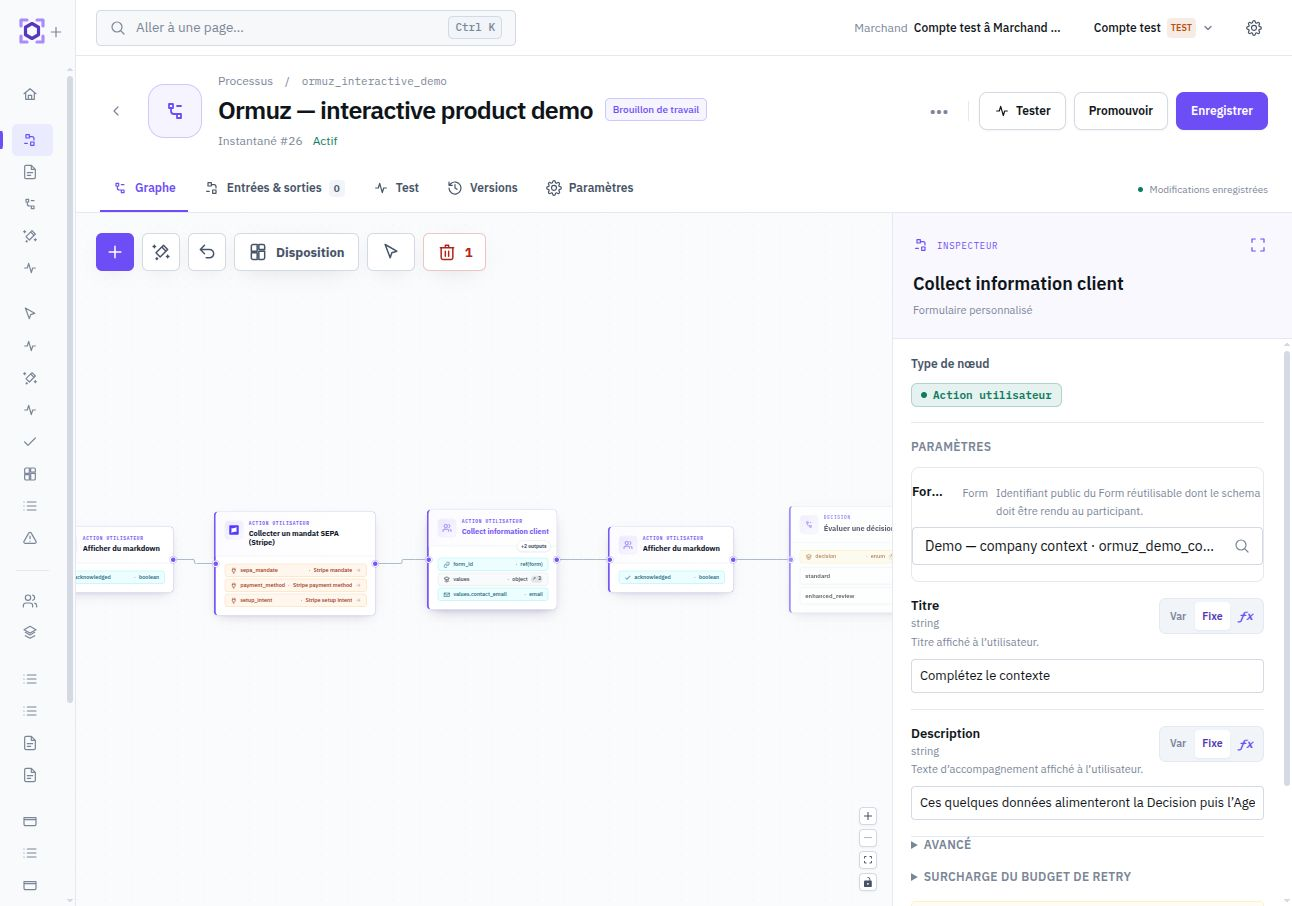This screenshot has height=906, width=1292.
Task: Click the grid layout sidebar icon
Action: (30, 474)
